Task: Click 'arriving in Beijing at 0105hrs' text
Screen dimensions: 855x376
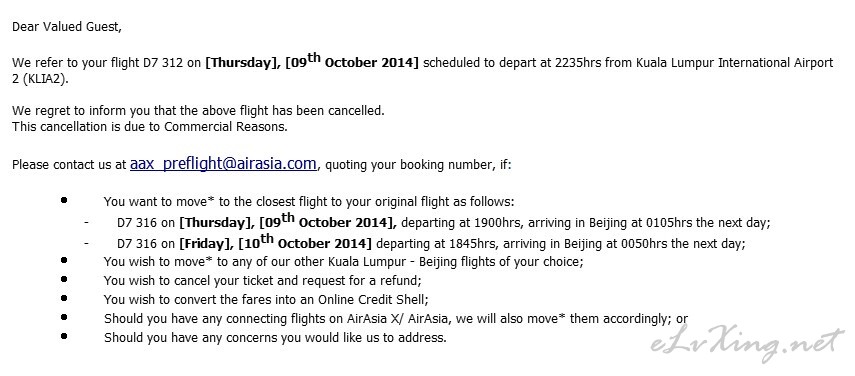Action: [x=557, y=223]
